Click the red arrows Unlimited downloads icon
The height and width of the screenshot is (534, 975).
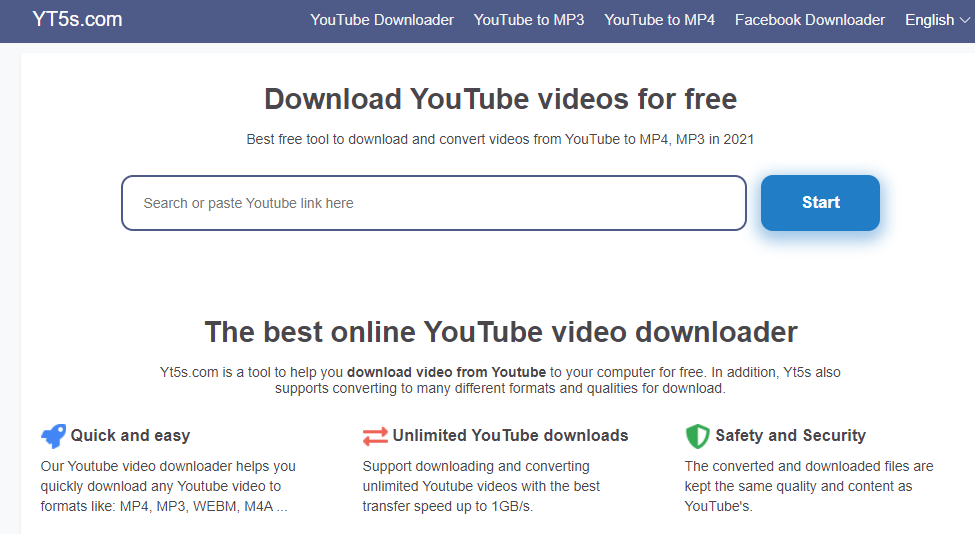point(375,436)
